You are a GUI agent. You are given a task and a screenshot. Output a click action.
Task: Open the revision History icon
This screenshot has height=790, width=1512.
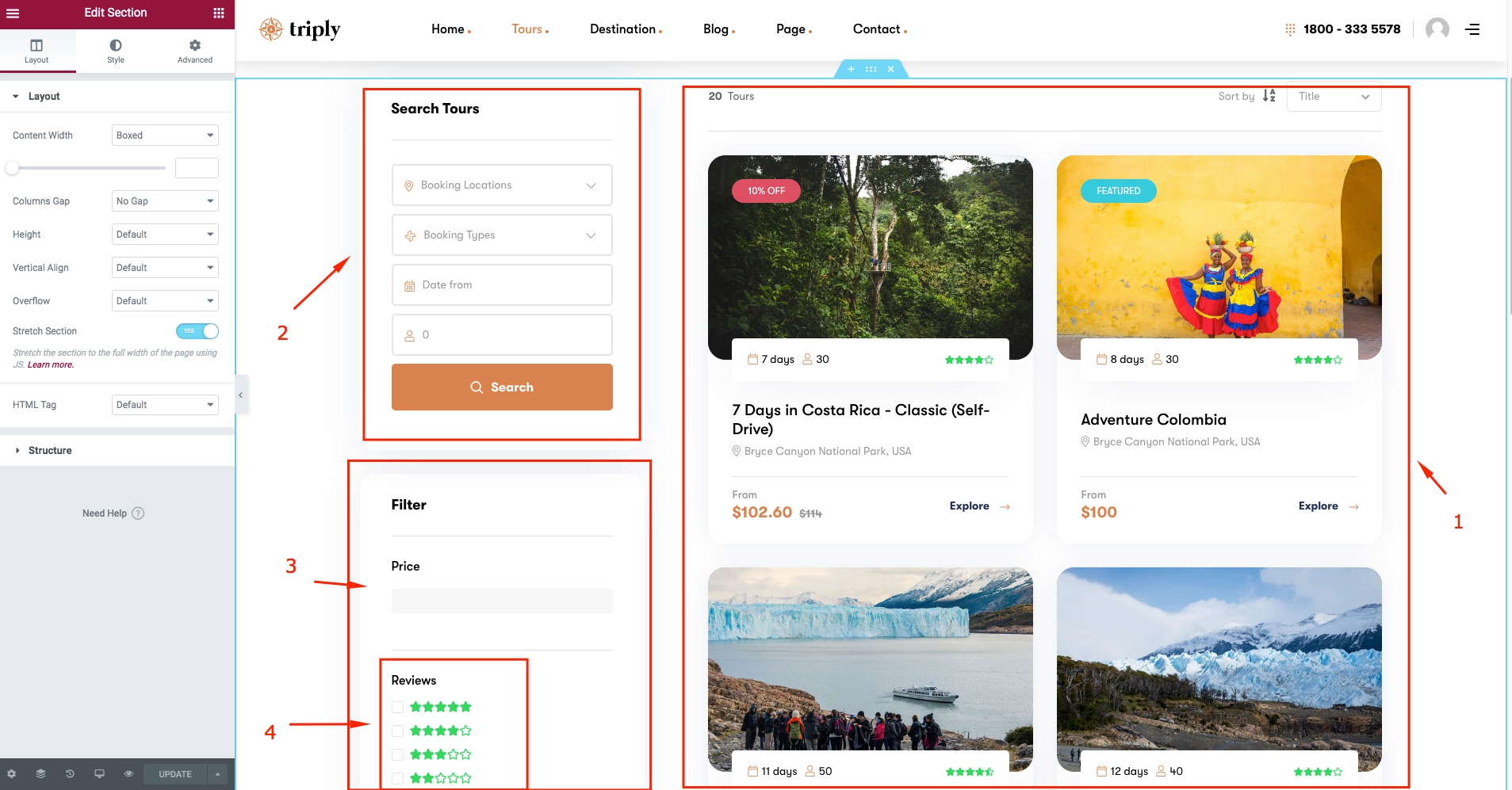pos(70,774)
